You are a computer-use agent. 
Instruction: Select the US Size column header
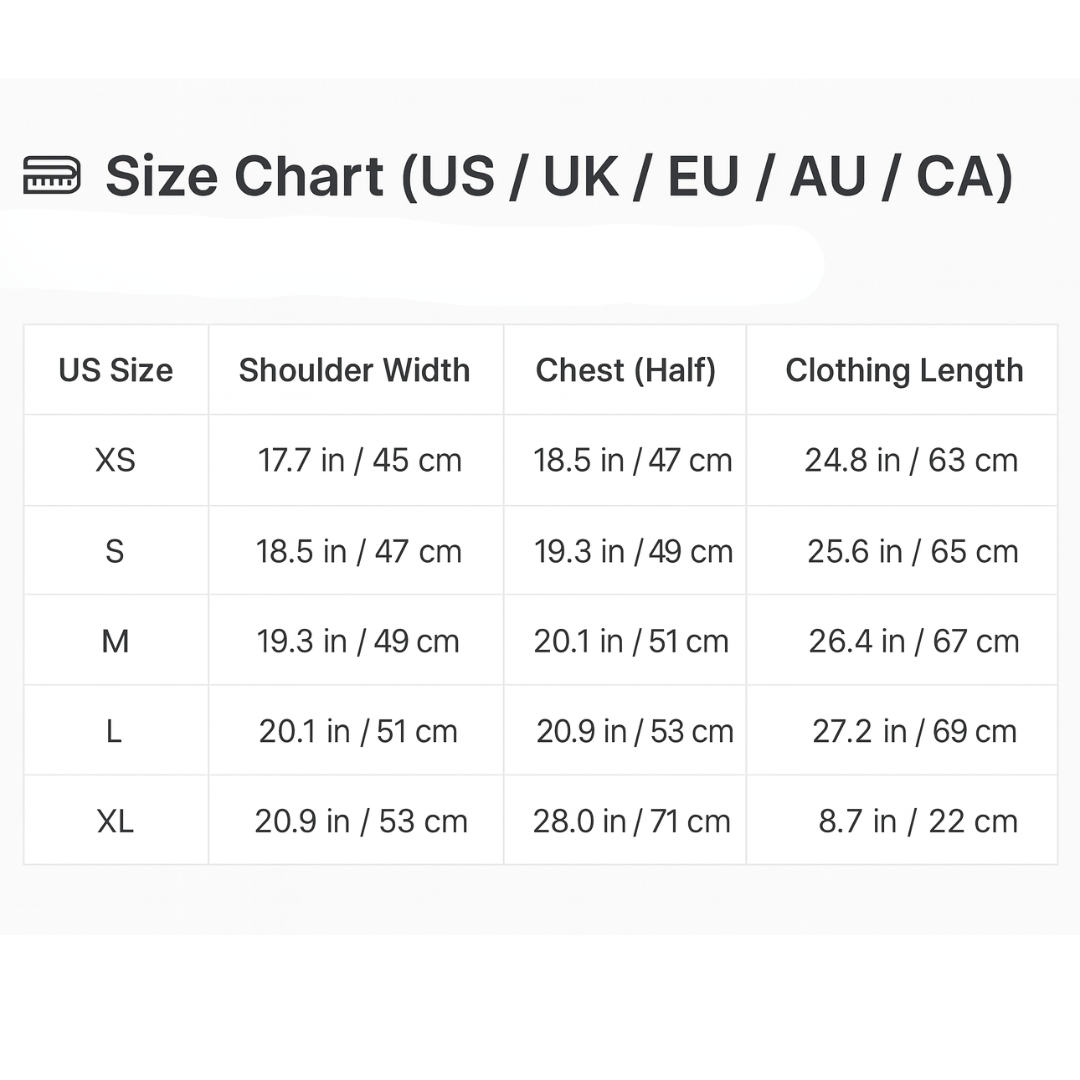(x=116, y=370)
